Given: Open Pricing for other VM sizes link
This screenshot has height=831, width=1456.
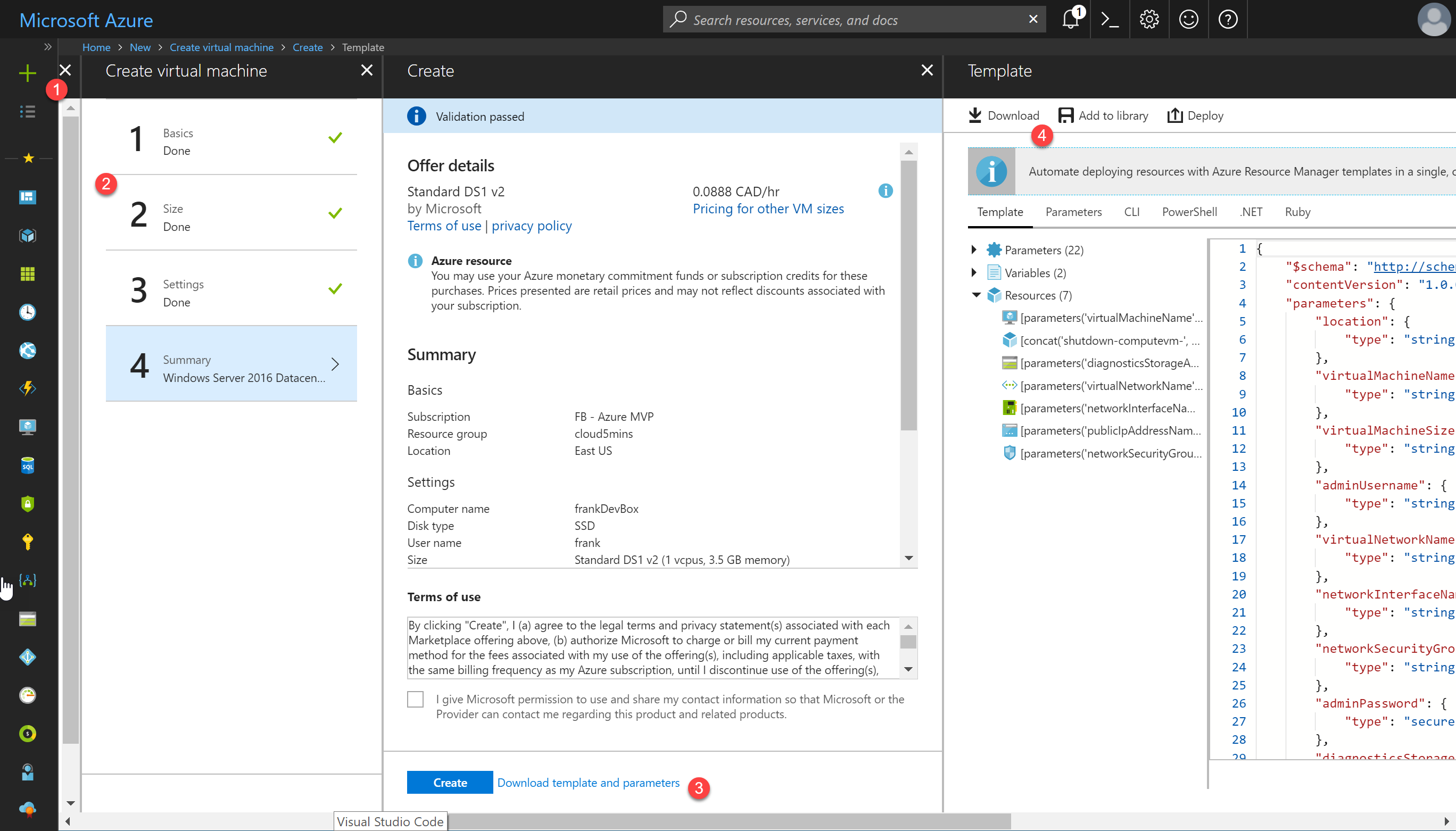Looking at the screenshot, I should point(768,209).
